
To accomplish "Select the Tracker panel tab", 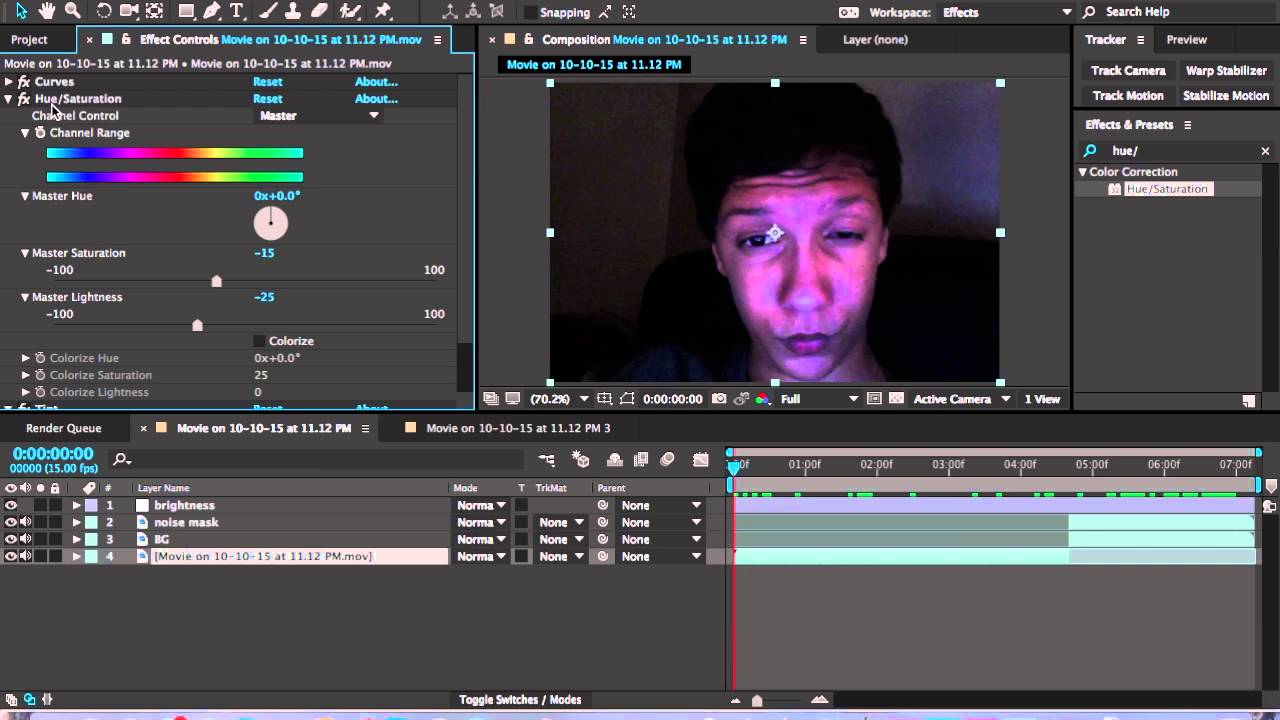I will [1105, 40].
